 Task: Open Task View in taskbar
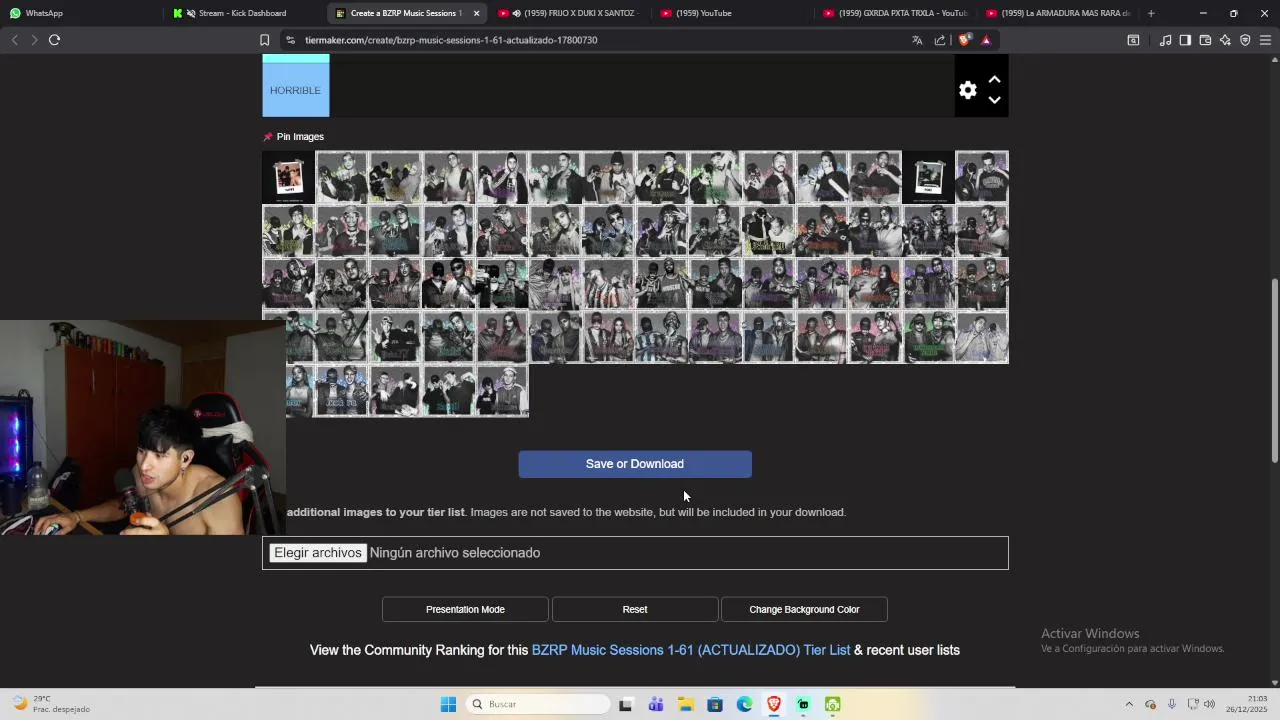coord(626,704)
